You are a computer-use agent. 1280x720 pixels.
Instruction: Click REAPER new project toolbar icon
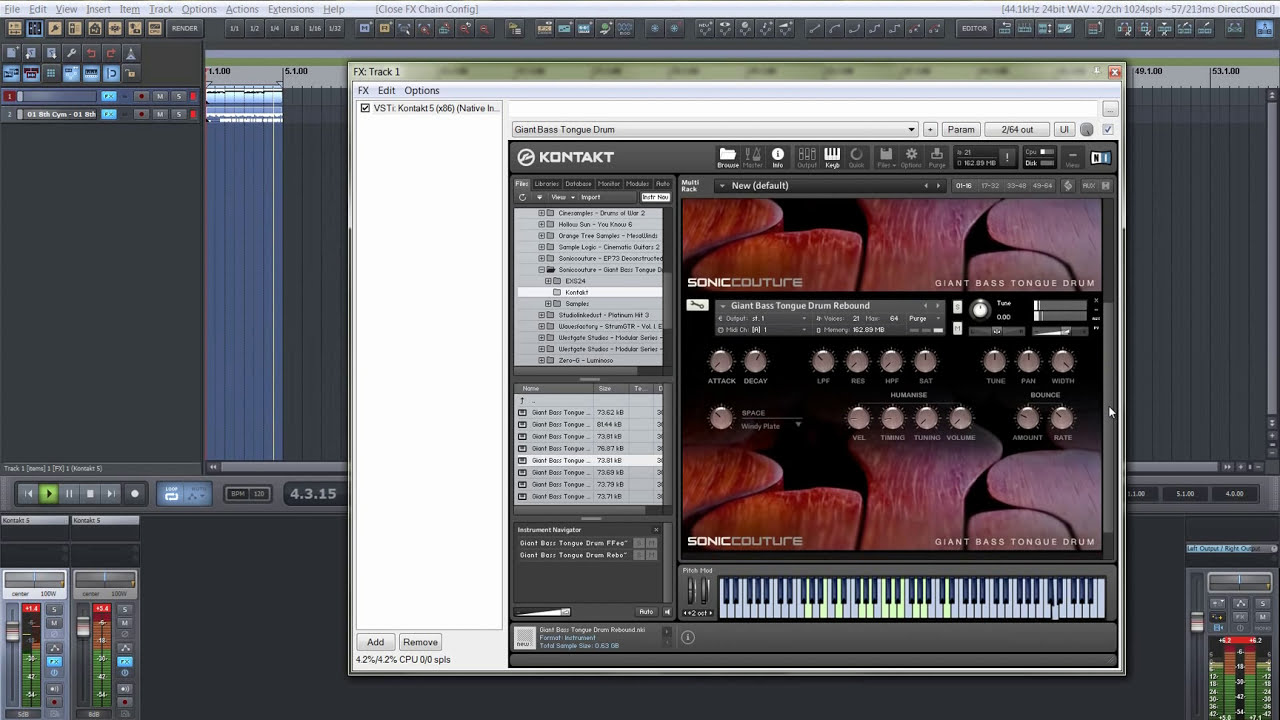[11, 53]
